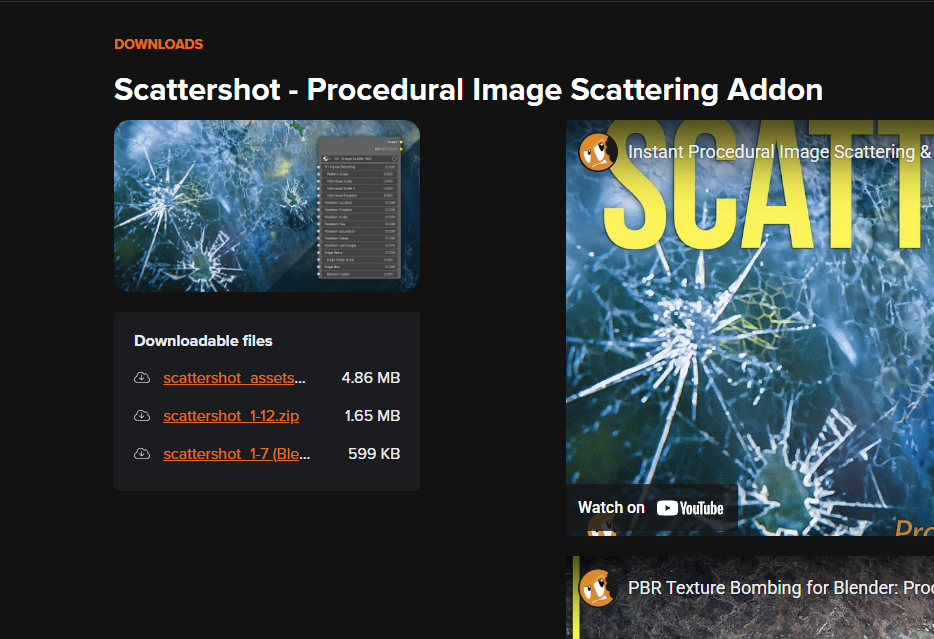934x639 pixels.
Task: Click the '599 KB' file size text
Action: 374,454
